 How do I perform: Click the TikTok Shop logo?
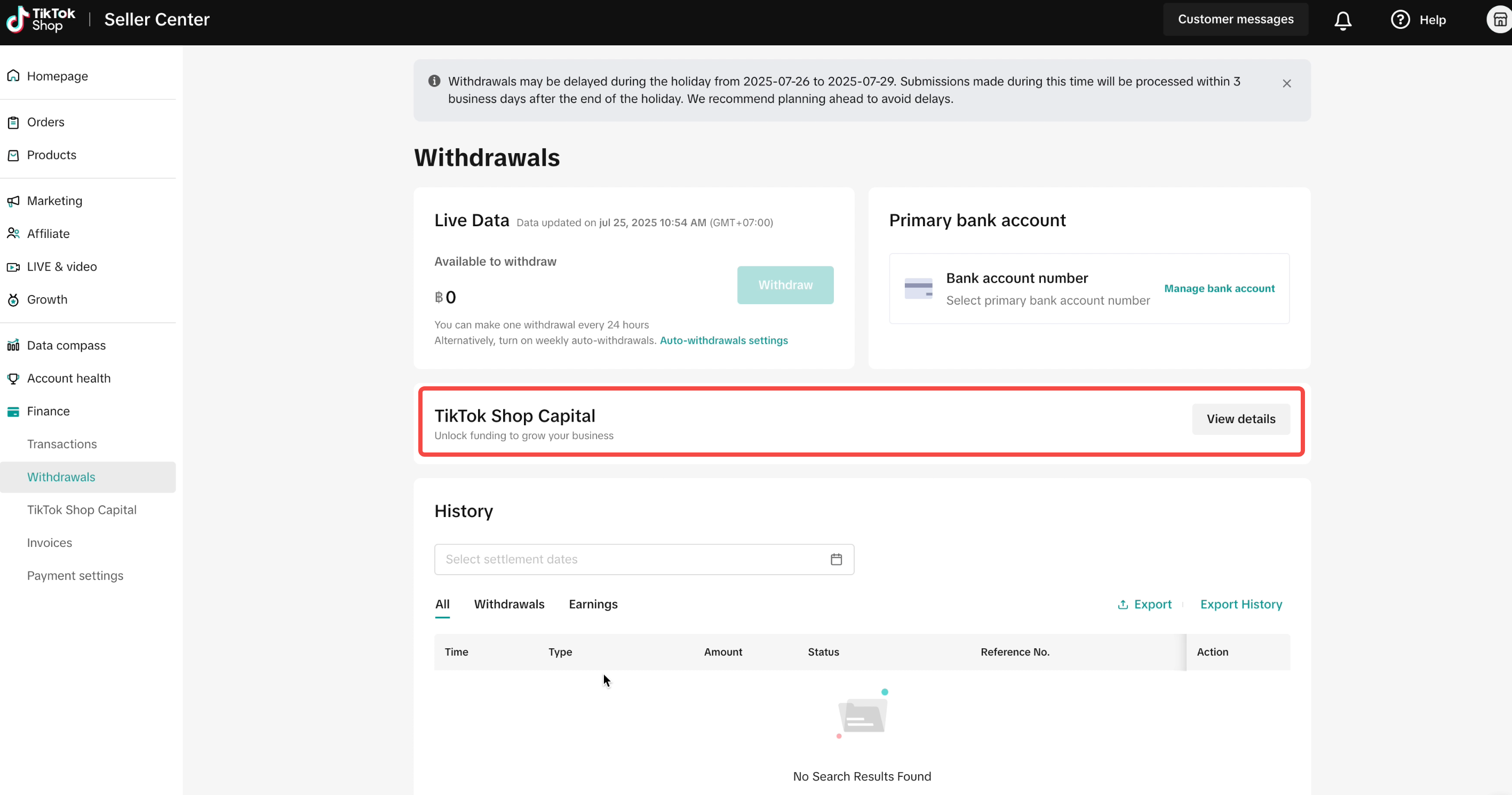click(x=41, y=19)
